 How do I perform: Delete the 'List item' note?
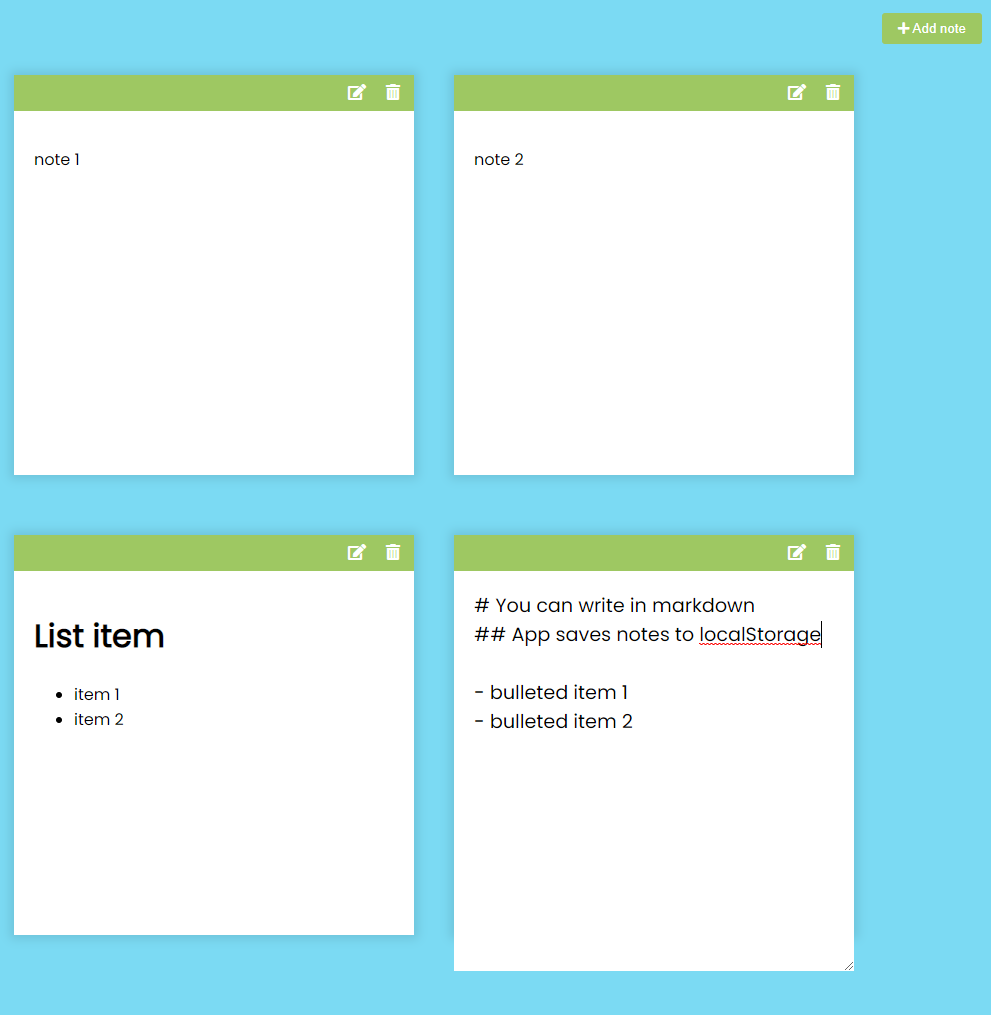pos(393,552)
